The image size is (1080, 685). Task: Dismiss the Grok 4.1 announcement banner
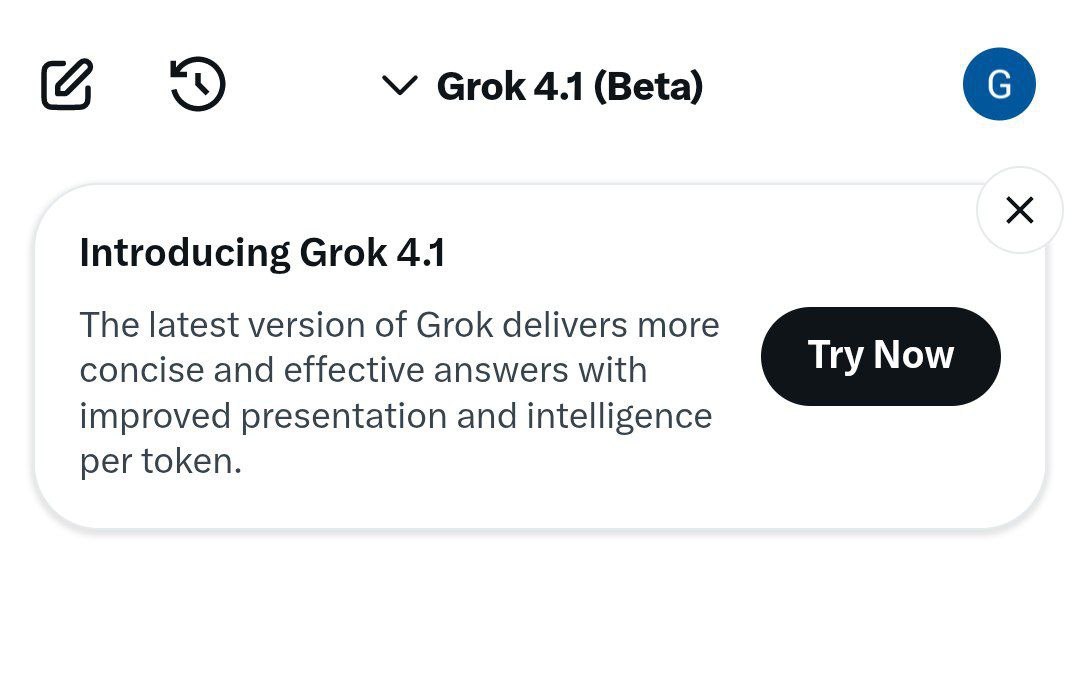[x=1019, y=210]
